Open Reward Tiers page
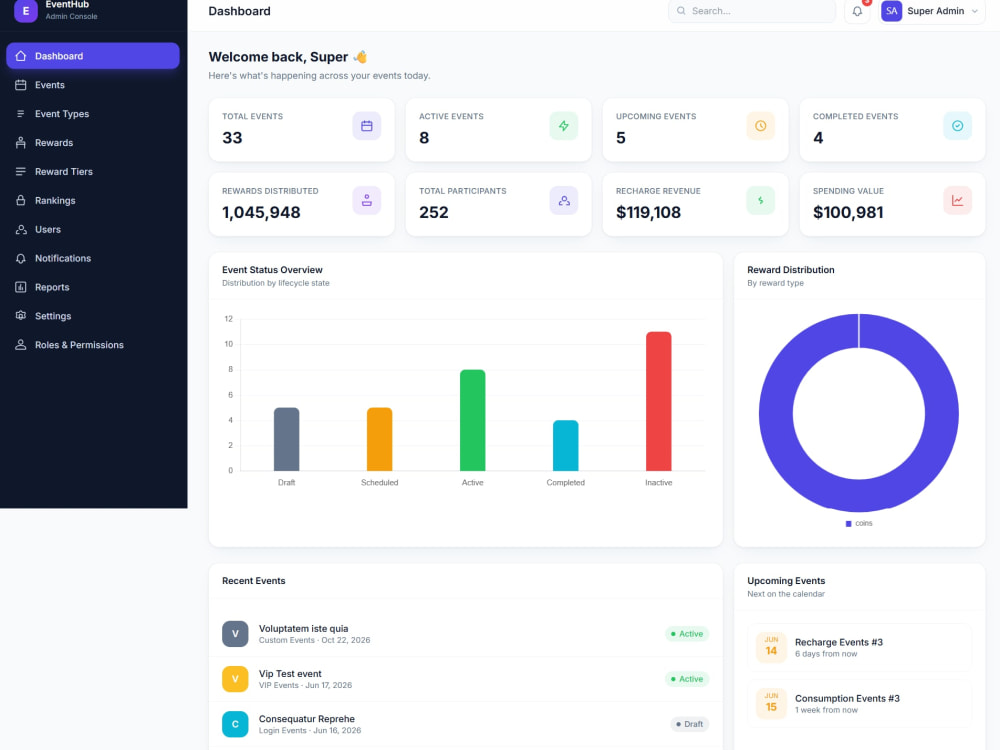1000x750 pixels. coord(93,172)
